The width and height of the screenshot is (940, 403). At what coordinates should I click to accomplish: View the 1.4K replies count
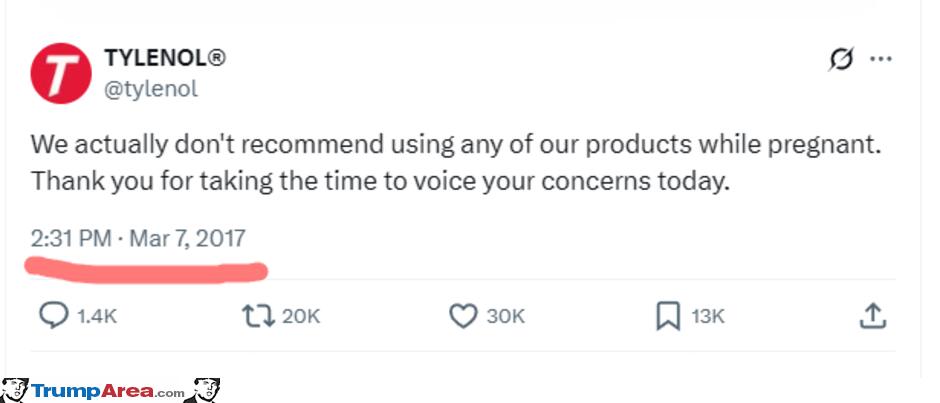coord(98,316)
